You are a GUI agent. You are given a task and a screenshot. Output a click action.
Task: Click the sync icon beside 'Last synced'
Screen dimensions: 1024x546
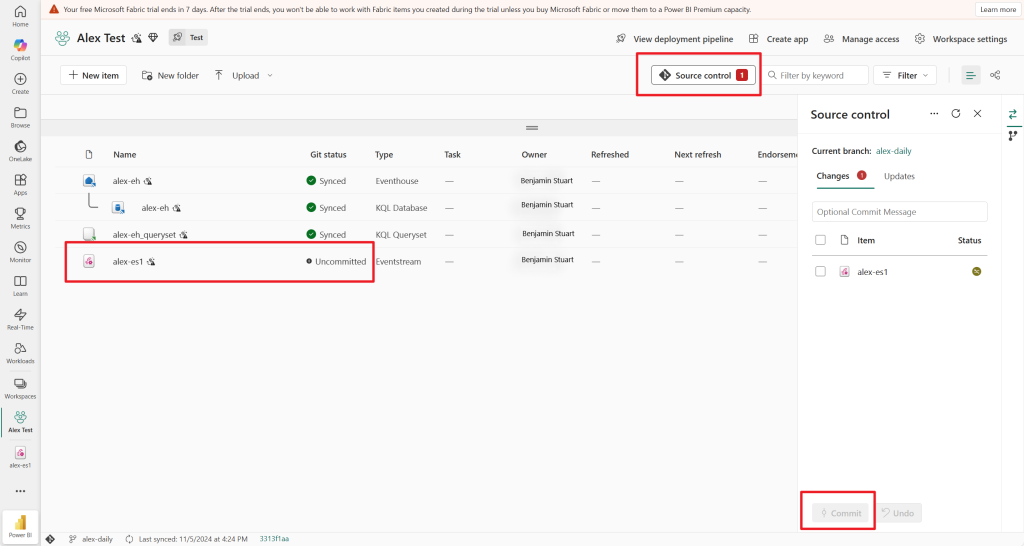pos(129,539)
